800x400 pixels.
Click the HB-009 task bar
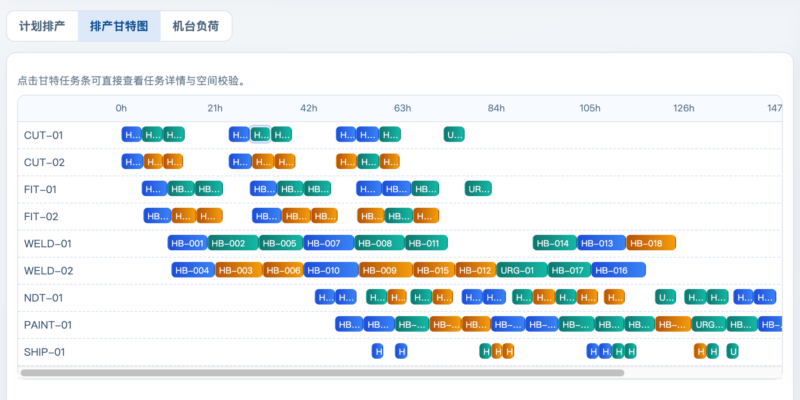tap(385, 270)
